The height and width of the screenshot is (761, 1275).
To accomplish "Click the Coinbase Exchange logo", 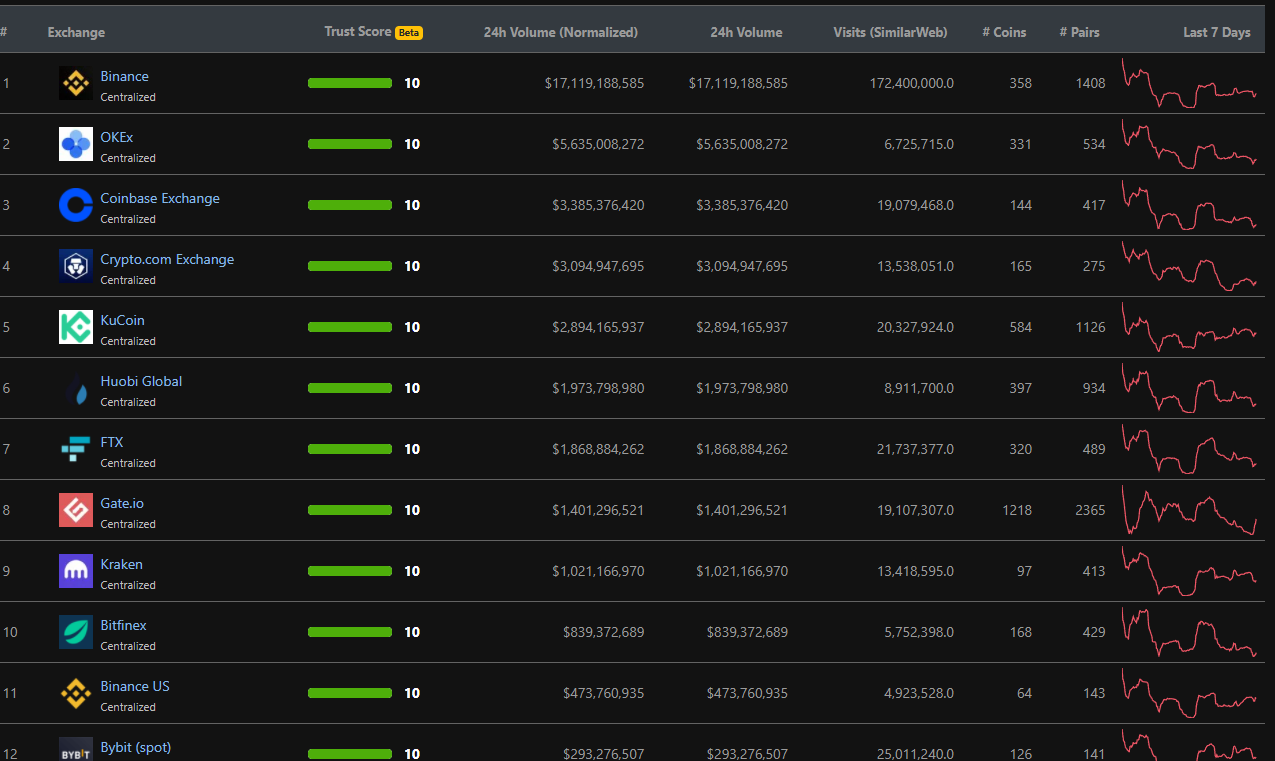I will pyautogui.click(x=76, y=206).
